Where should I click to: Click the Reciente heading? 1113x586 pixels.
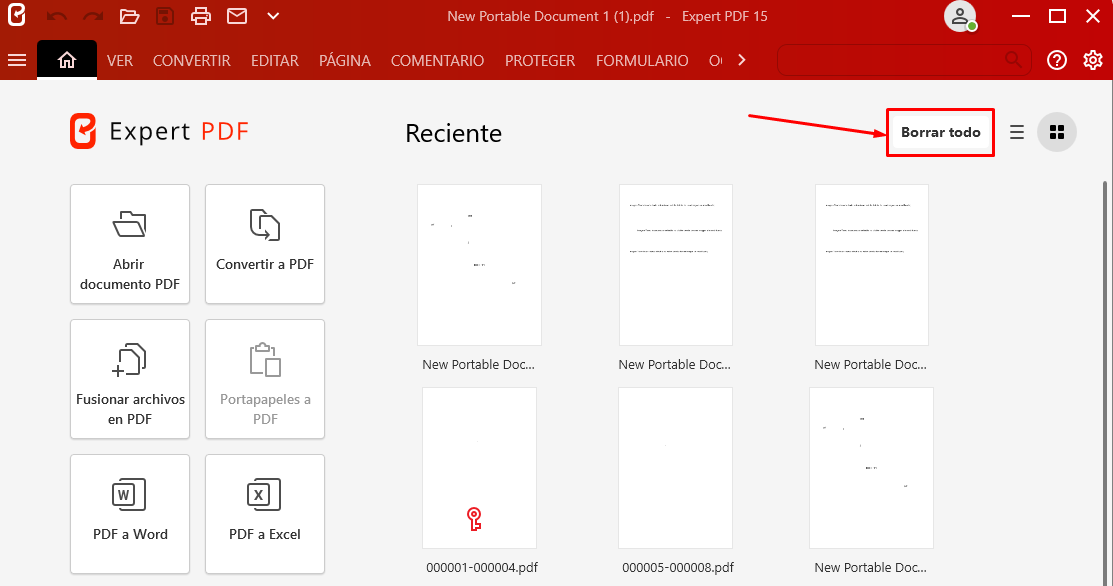click(454, 133)
